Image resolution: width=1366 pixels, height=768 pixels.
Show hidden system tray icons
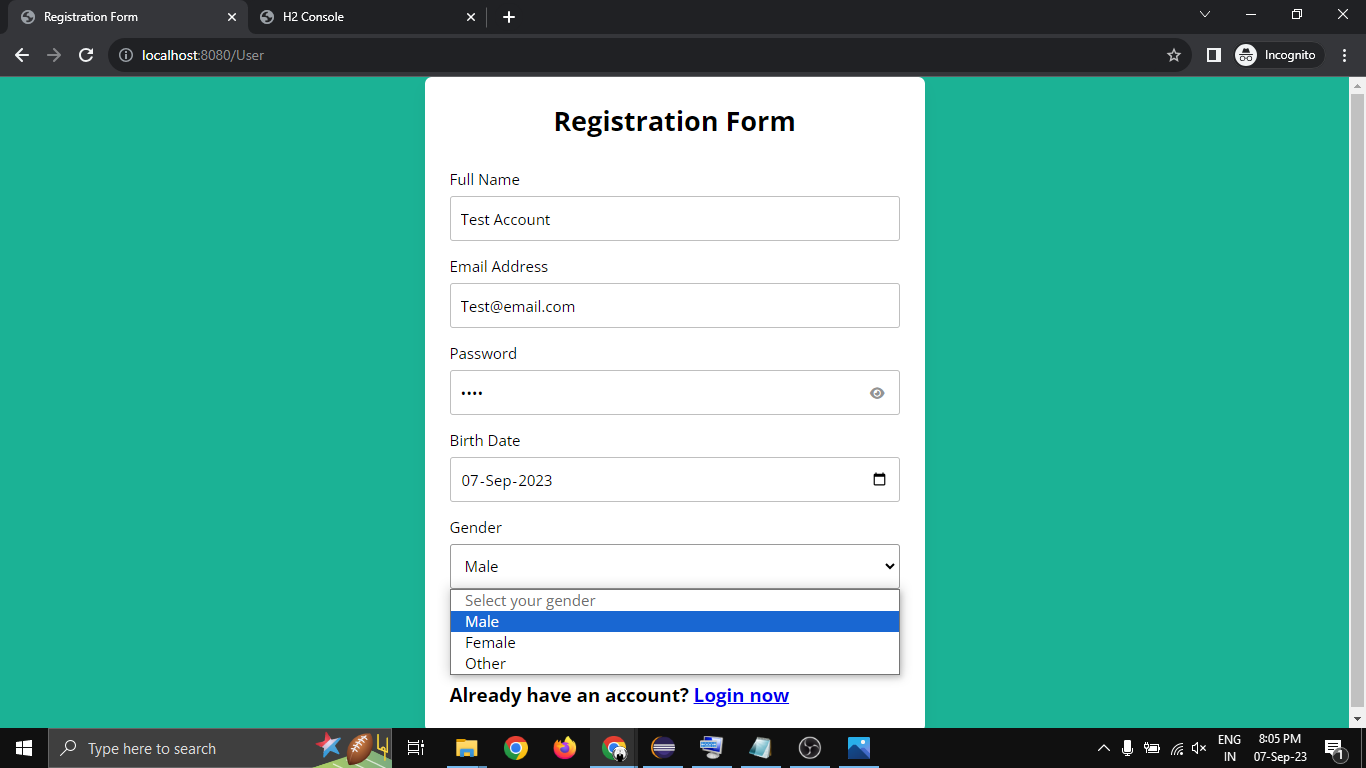click(x=1104, y=748)
